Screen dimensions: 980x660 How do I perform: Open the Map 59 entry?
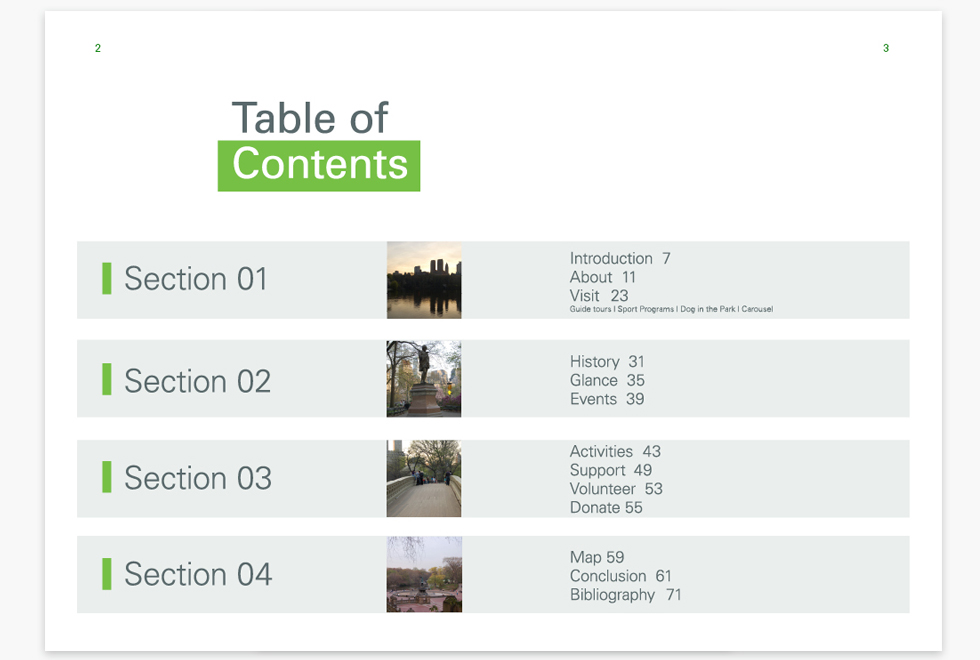597,558
